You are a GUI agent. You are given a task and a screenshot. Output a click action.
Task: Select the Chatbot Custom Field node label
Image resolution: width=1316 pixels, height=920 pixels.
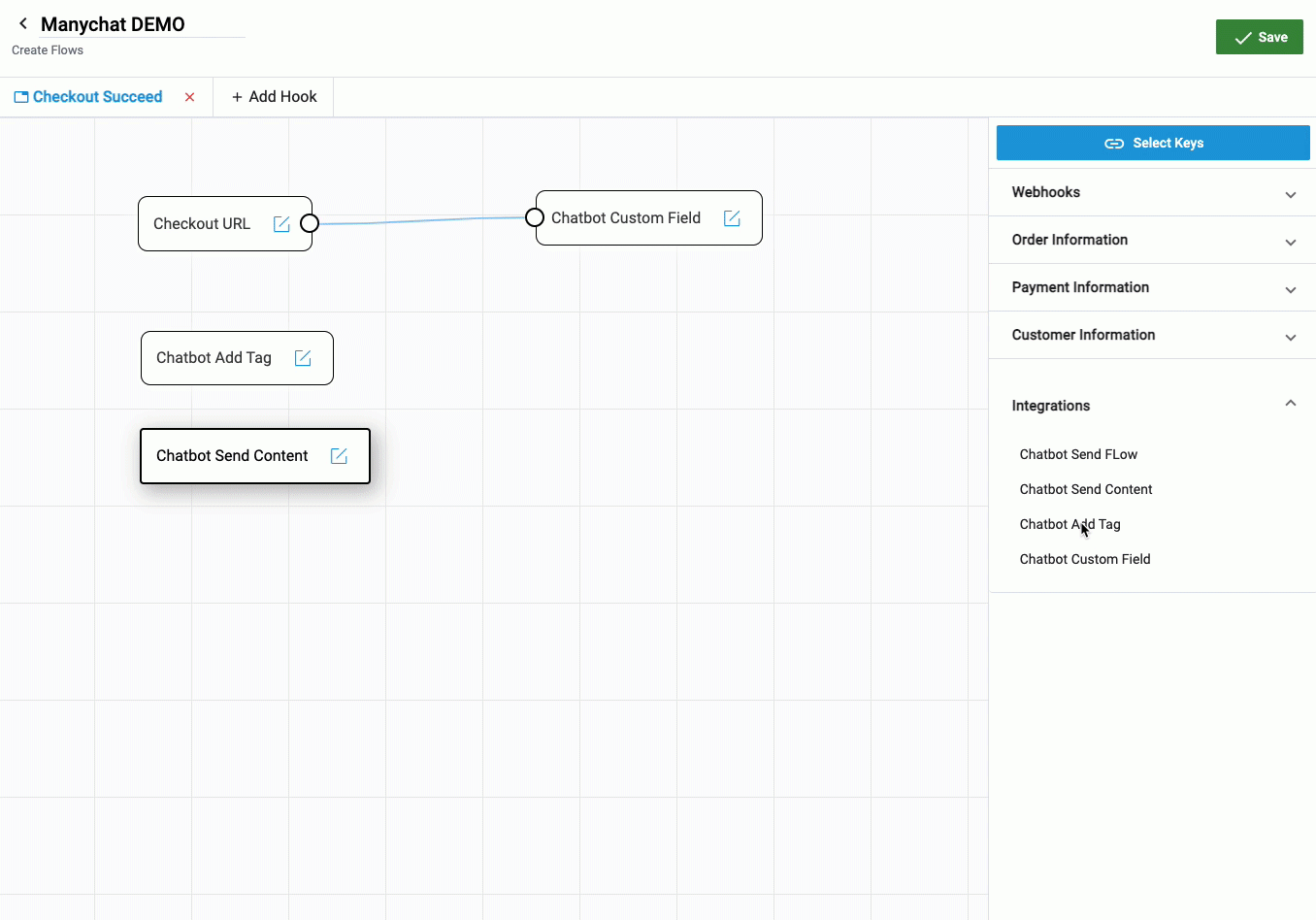(x=626, y=218)
